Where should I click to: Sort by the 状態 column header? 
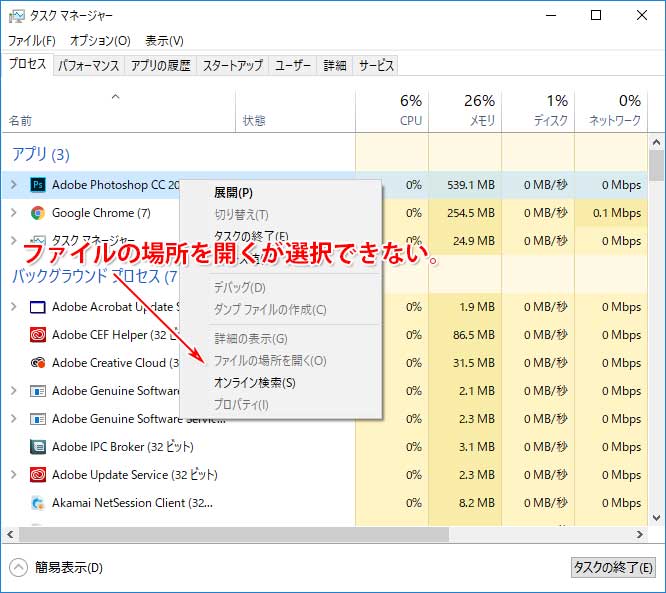tap(296, 111)
